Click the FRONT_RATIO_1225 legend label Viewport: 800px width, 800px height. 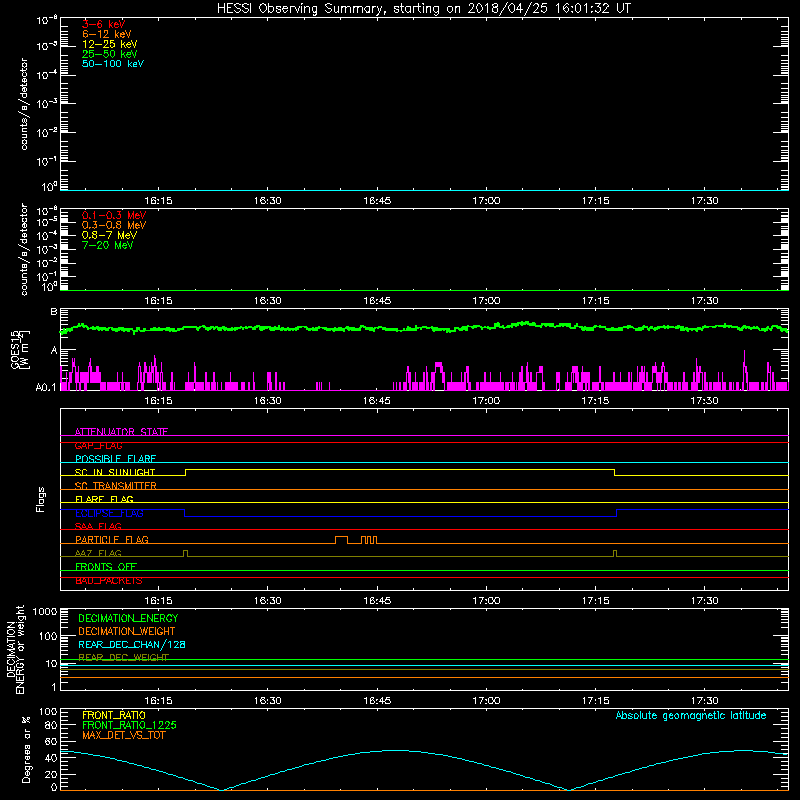coord(129,725)
